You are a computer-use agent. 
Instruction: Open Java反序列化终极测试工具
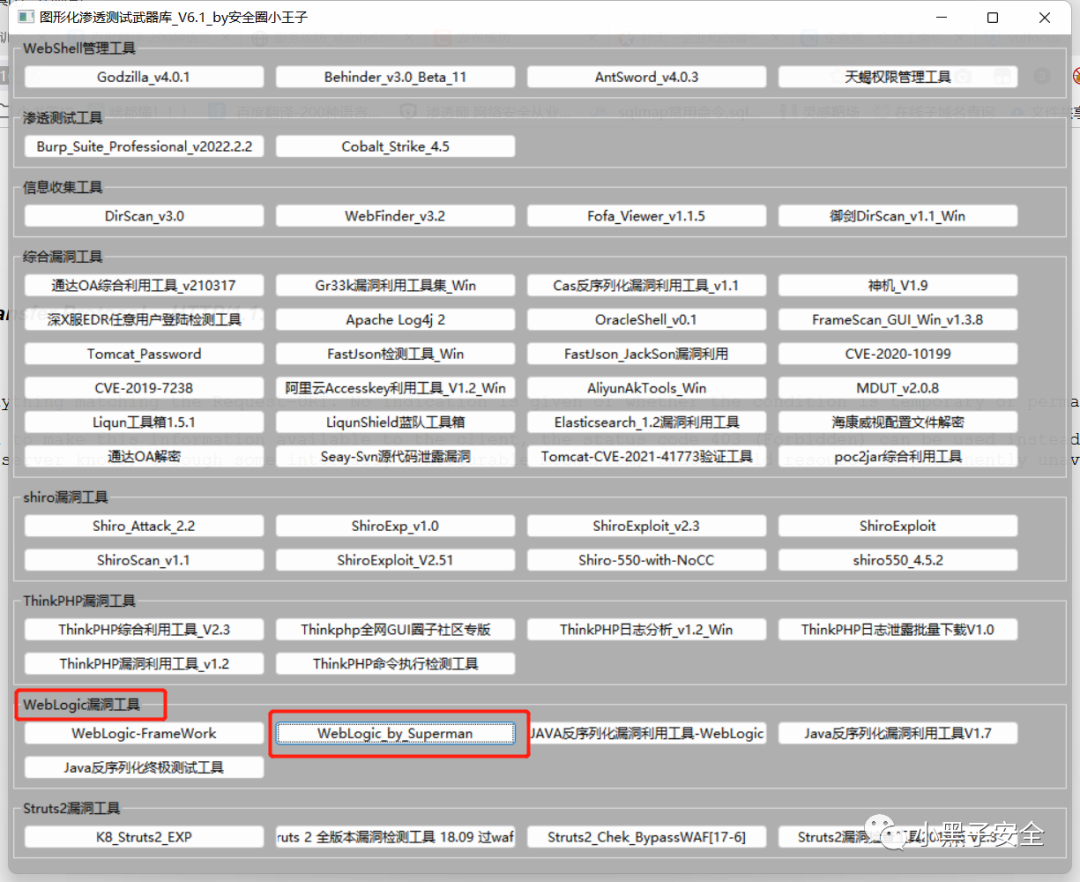click(144, 768)
